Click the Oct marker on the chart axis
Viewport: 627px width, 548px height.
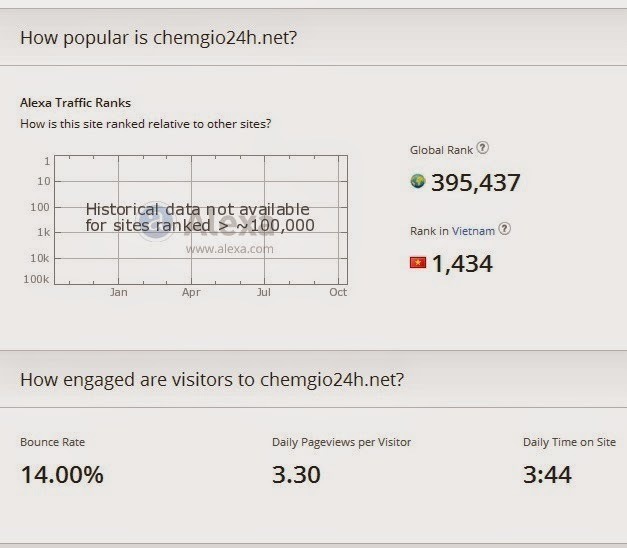click(x=338, y=292)
